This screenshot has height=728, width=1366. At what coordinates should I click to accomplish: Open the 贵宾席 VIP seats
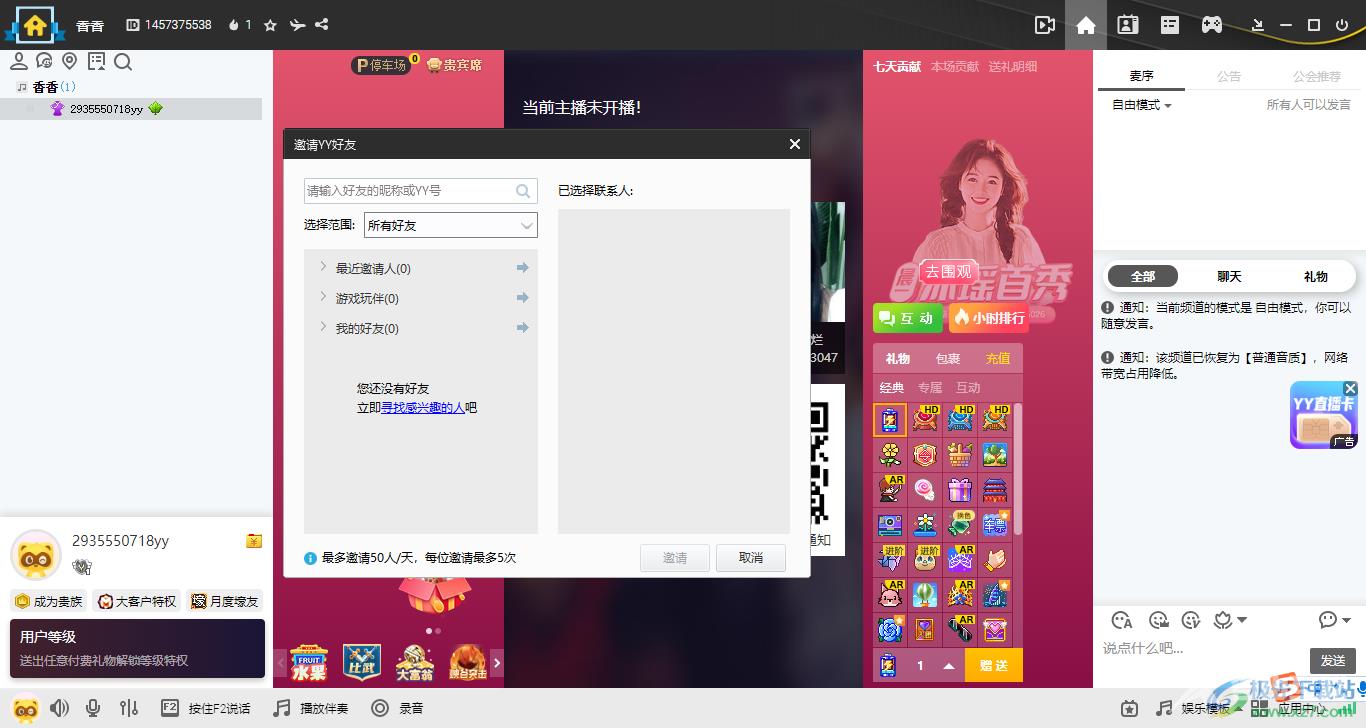click(454, 65)
